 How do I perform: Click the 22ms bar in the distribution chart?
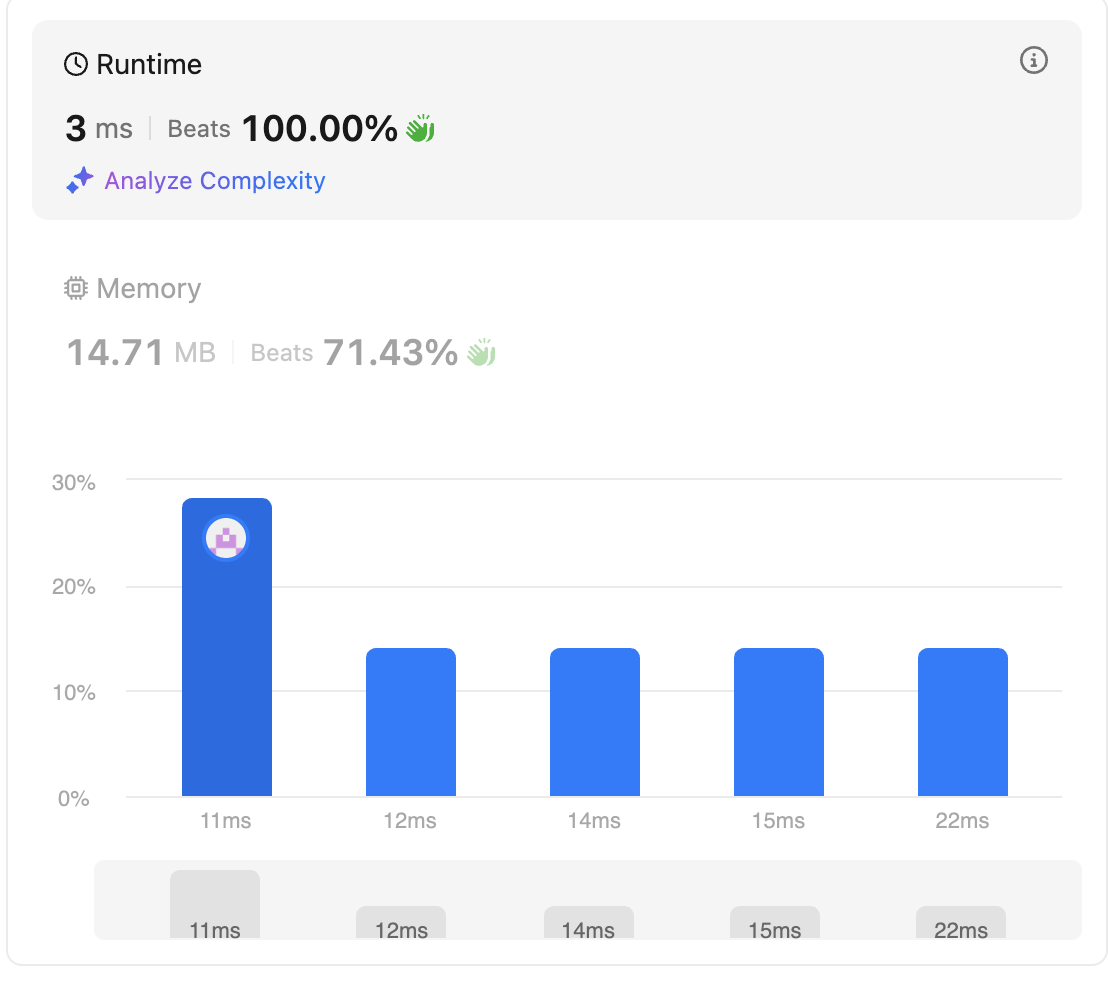[x=962, y=722]
